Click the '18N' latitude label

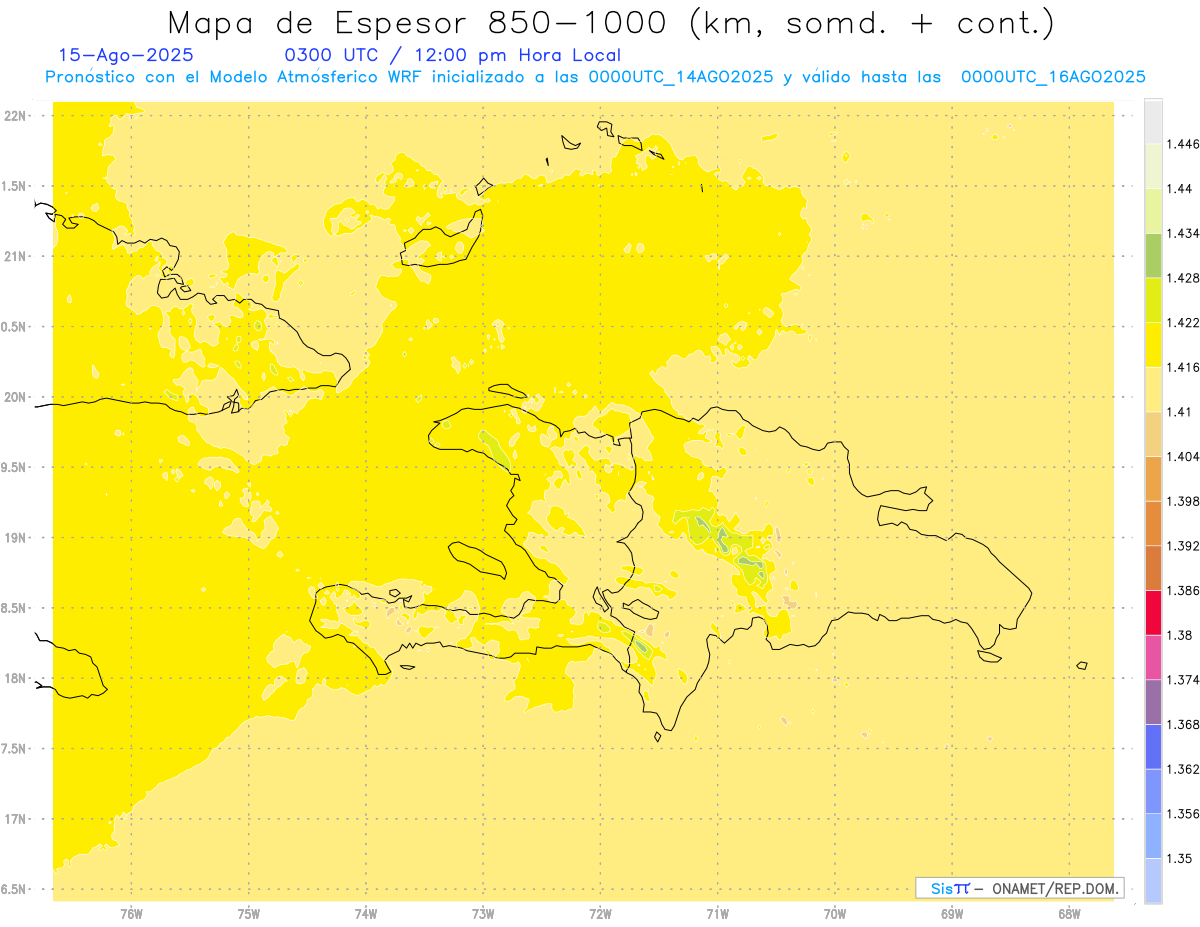[15, 678]
